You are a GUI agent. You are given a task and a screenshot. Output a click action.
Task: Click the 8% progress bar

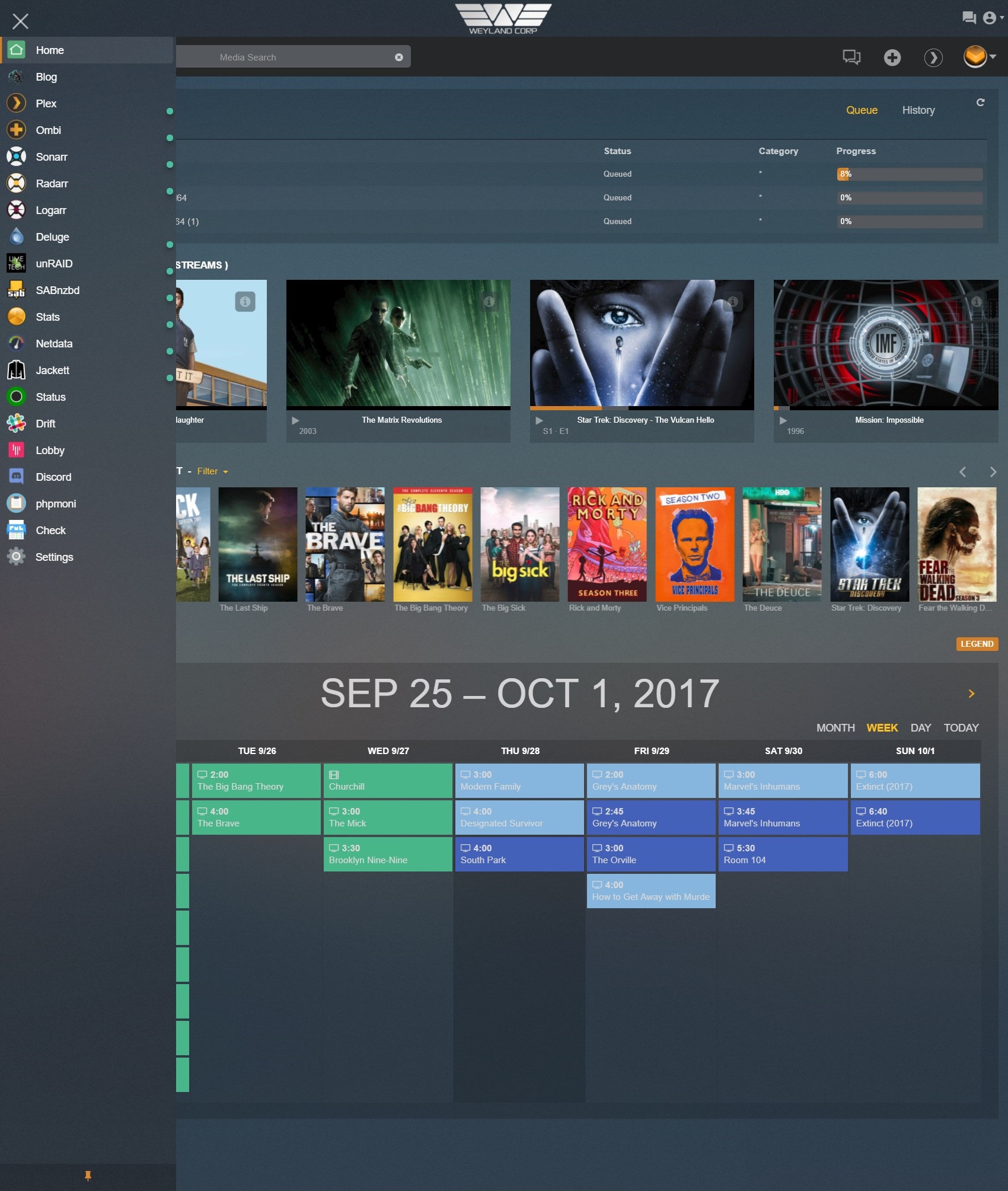(910, 174)
